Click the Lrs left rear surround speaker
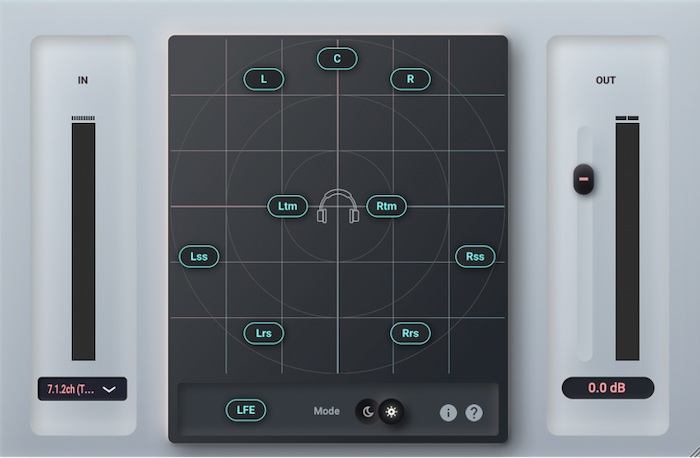 pos(264,333)
